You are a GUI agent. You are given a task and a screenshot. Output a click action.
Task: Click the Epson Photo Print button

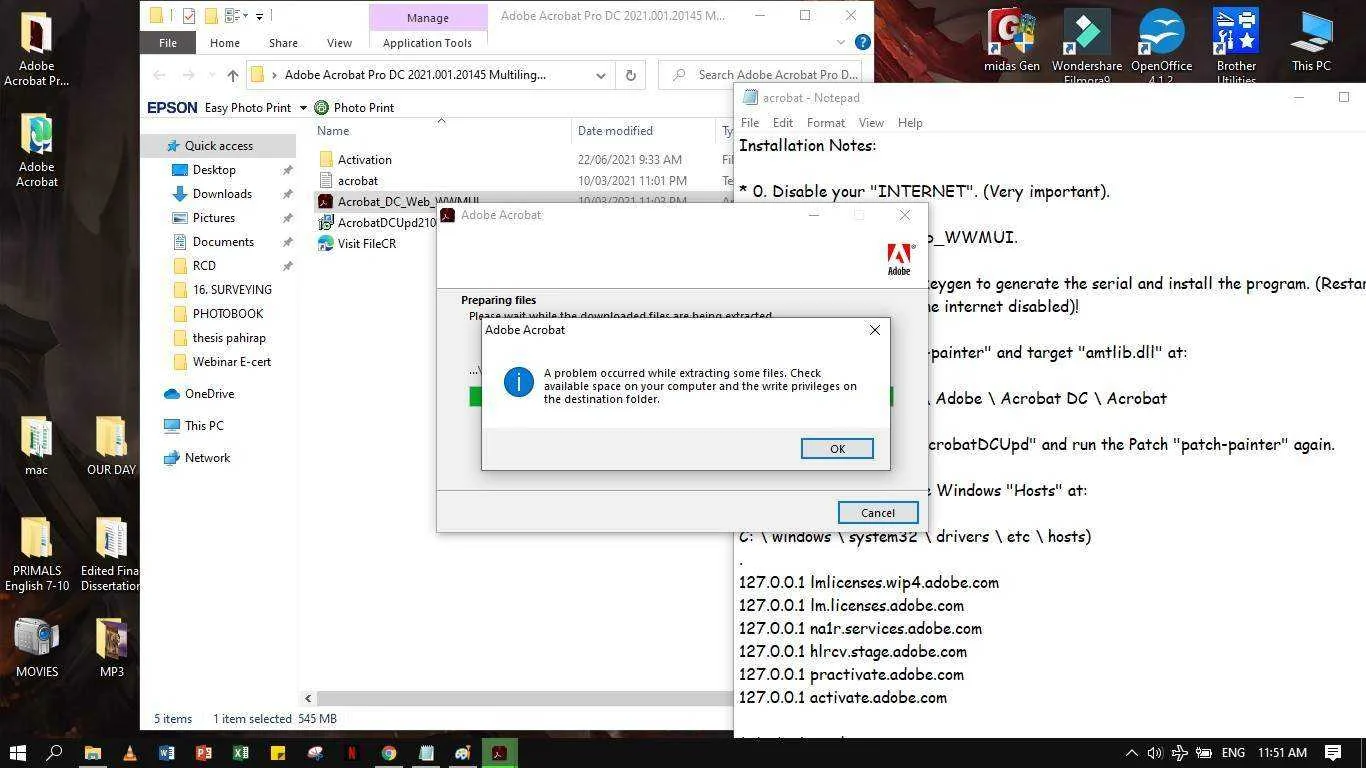[354, 108]
